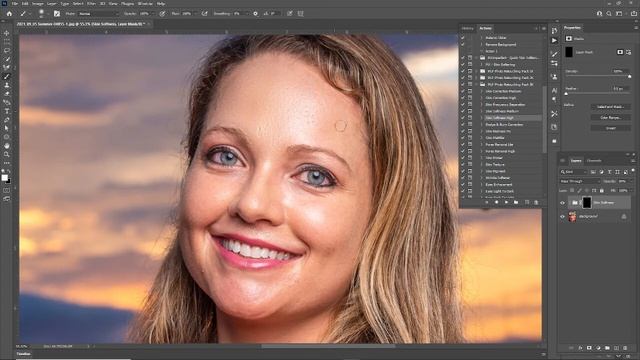Toggle visibility of the Background layer
Screen dimensions: 640x360
click(562, 217)
